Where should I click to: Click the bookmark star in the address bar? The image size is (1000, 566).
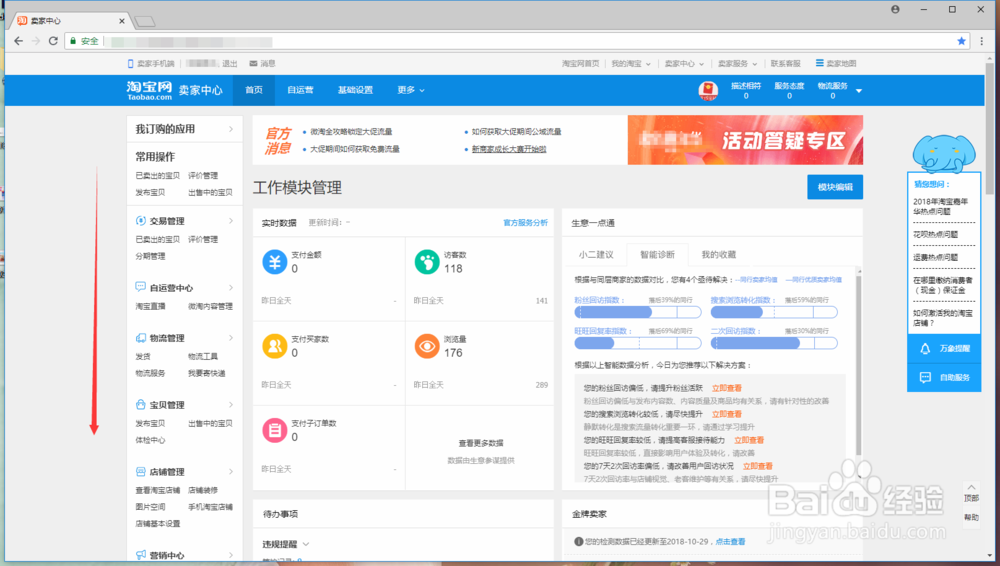click(961, 41)
